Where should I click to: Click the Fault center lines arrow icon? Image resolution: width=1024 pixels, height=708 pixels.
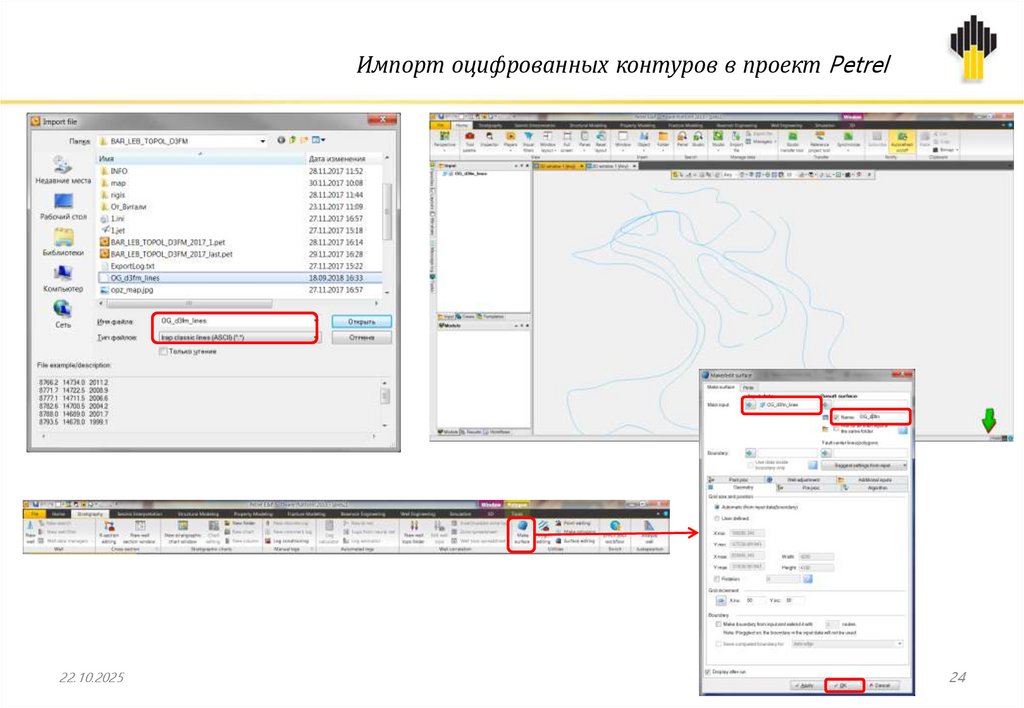click(x=825, y=453)
